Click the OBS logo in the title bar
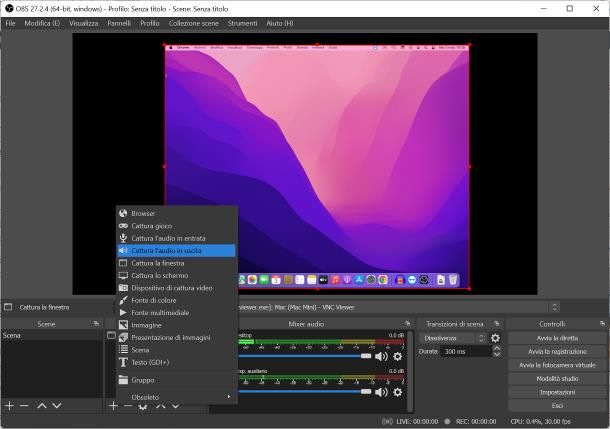The width and height of the screenshot is (610, 429). 9,9
